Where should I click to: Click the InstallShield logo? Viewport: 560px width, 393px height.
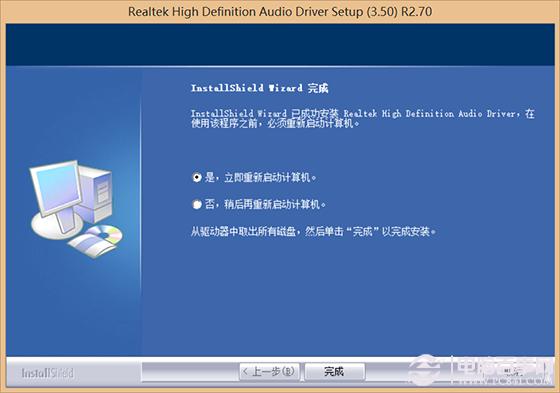(x=48, y=373)
